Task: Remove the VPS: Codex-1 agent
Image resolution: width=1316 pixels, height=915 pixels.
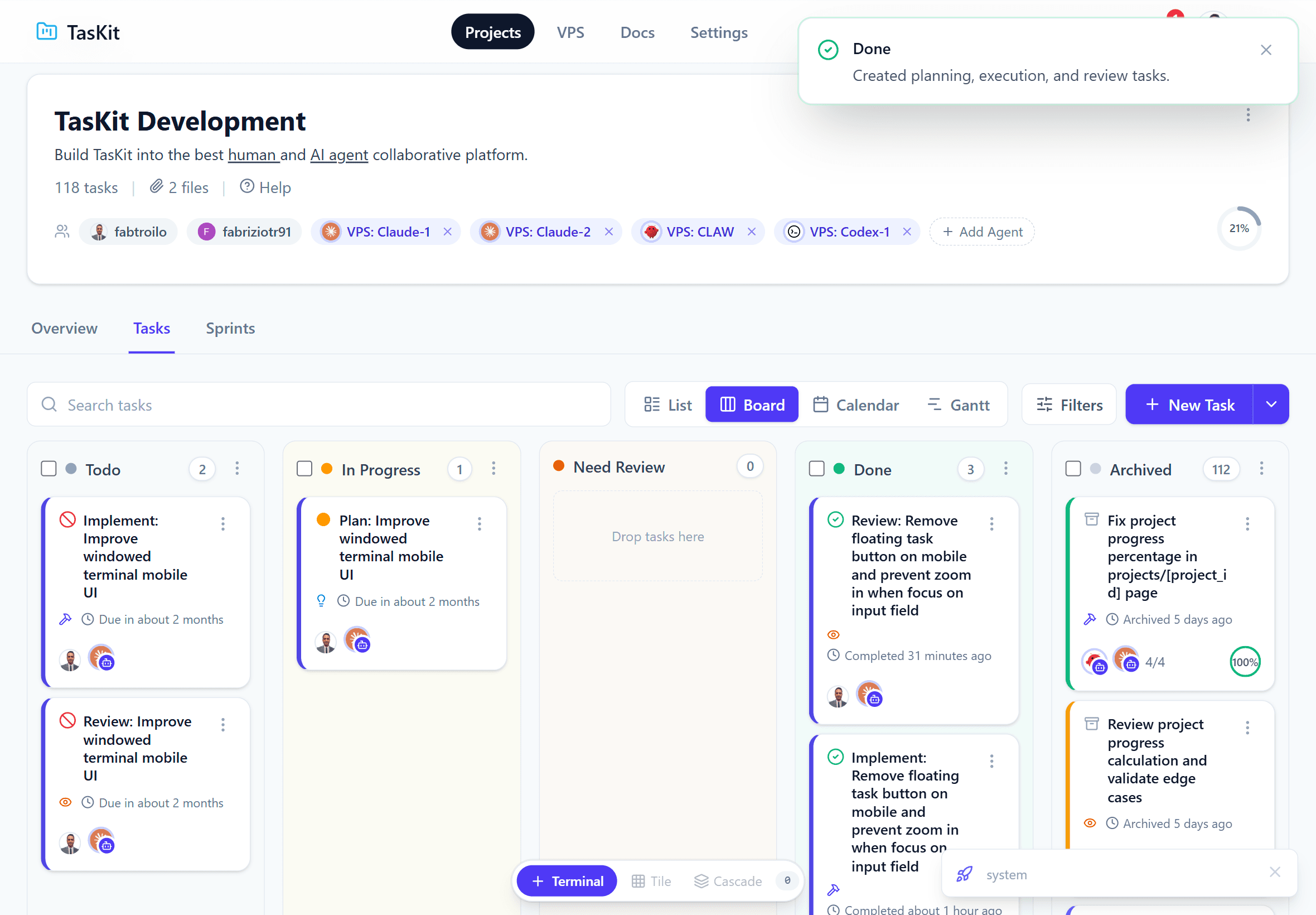Action: point(907,232)
